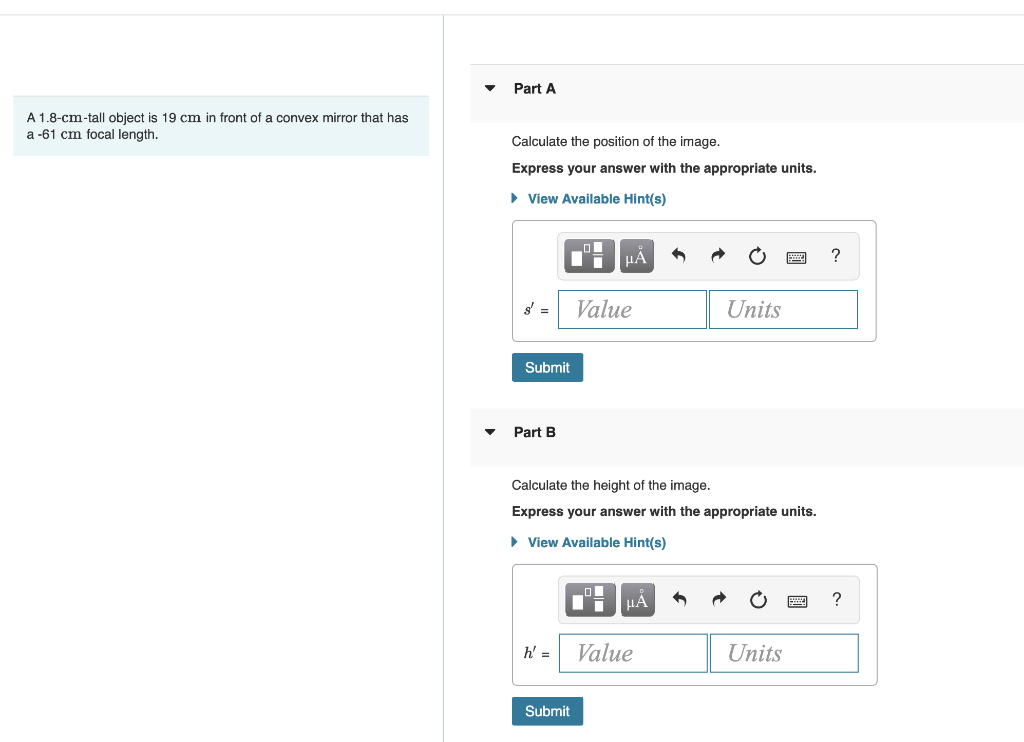This screenshot has height=742, width=1024.
Task: Collapse the Part A section arrow
Action: [x=490, y=88]
